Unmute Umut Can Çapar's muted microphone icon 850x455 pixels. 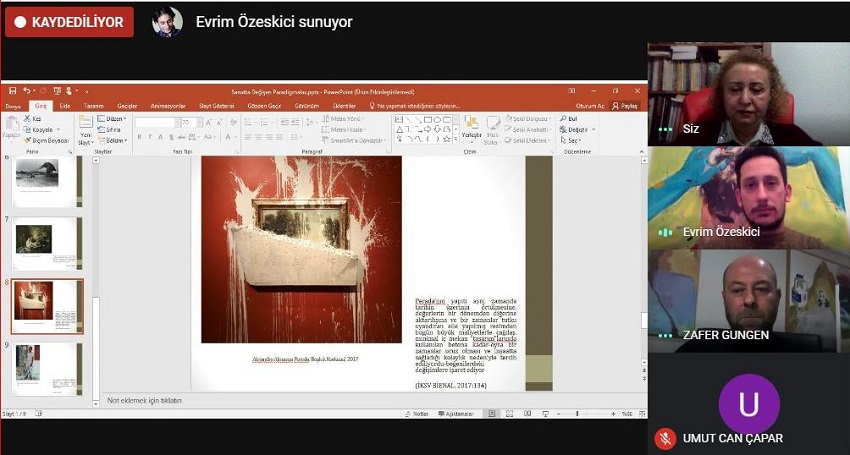(x=665, y=438)
